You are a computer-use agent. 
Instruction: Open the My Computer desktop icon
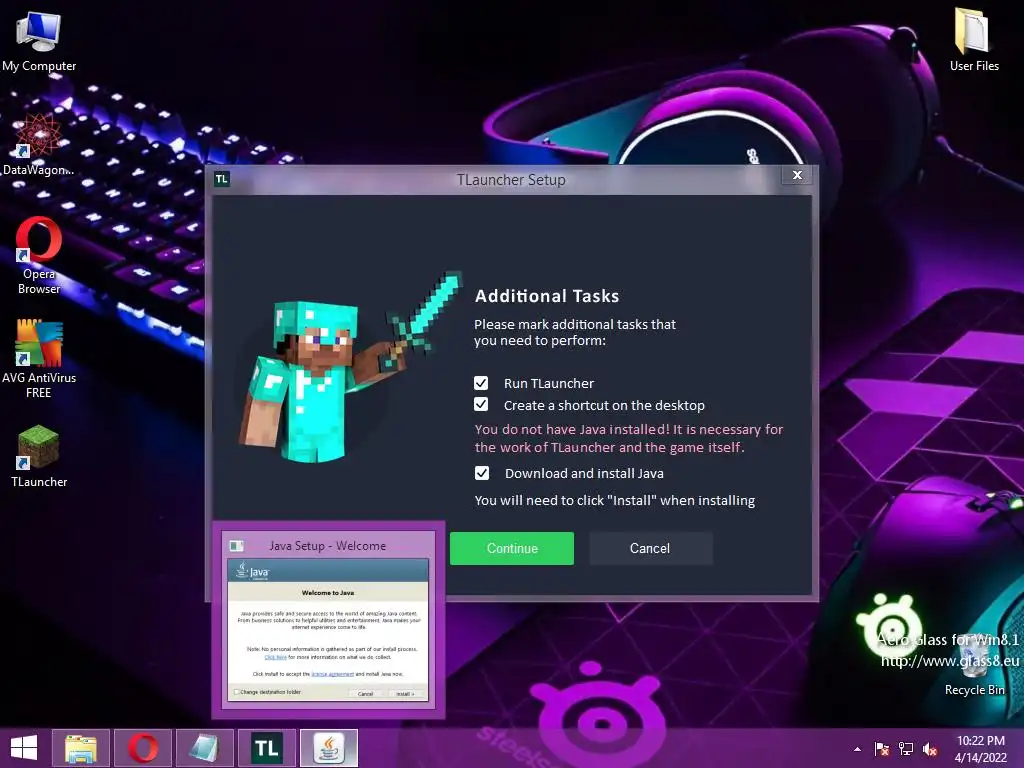pyautogui.click(x=39, y=38)
